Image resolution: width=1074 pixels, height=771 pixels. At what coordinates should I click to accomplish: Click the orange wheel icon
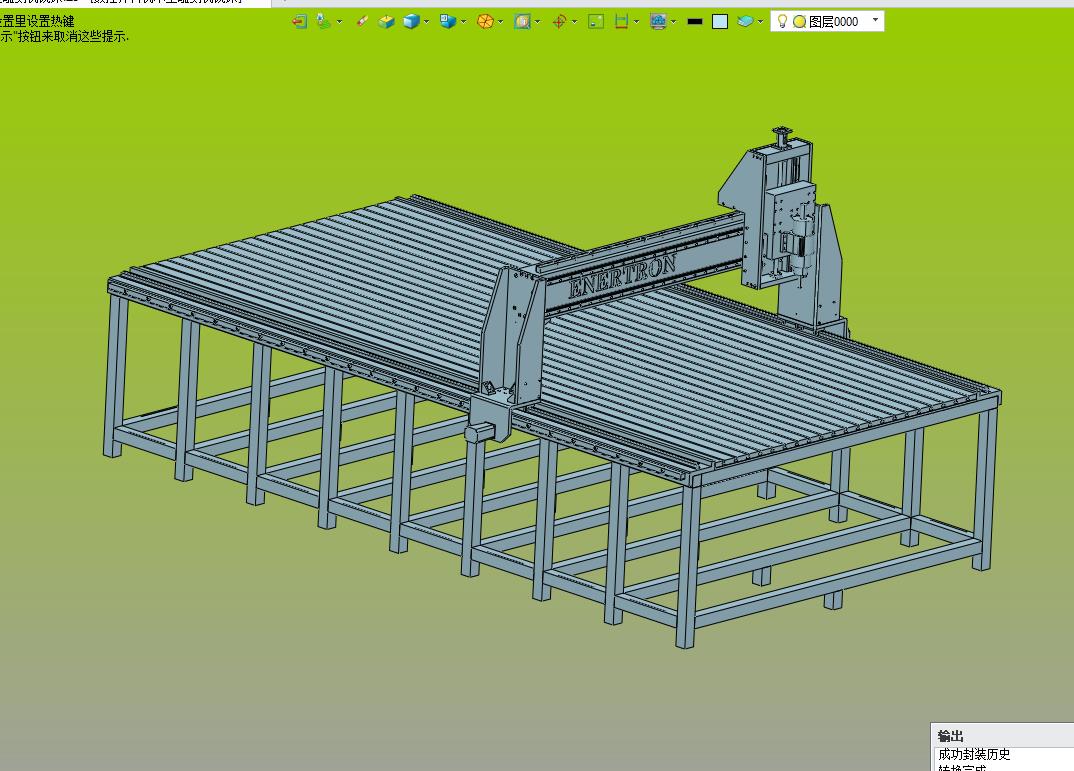485,22
